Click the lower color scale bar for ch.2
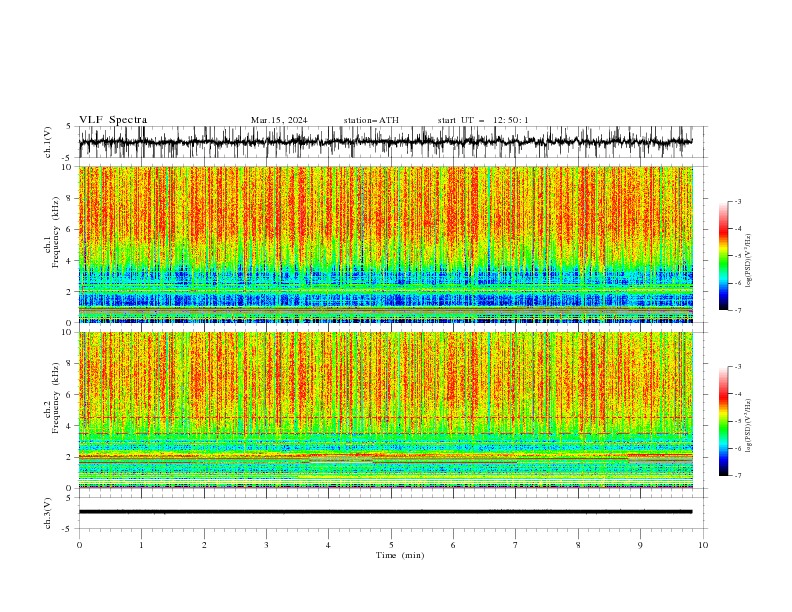Screen dimensions: 792x612 tap(723, 421)
